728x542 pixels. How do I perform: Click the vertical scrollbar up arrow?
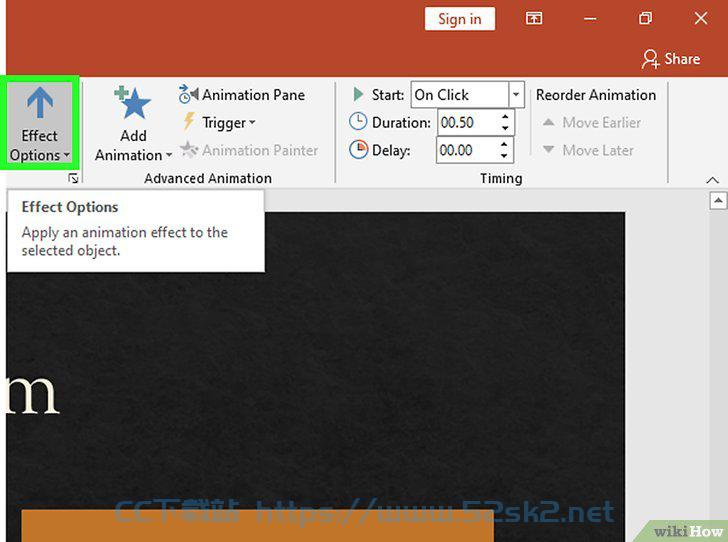[718, 201]
